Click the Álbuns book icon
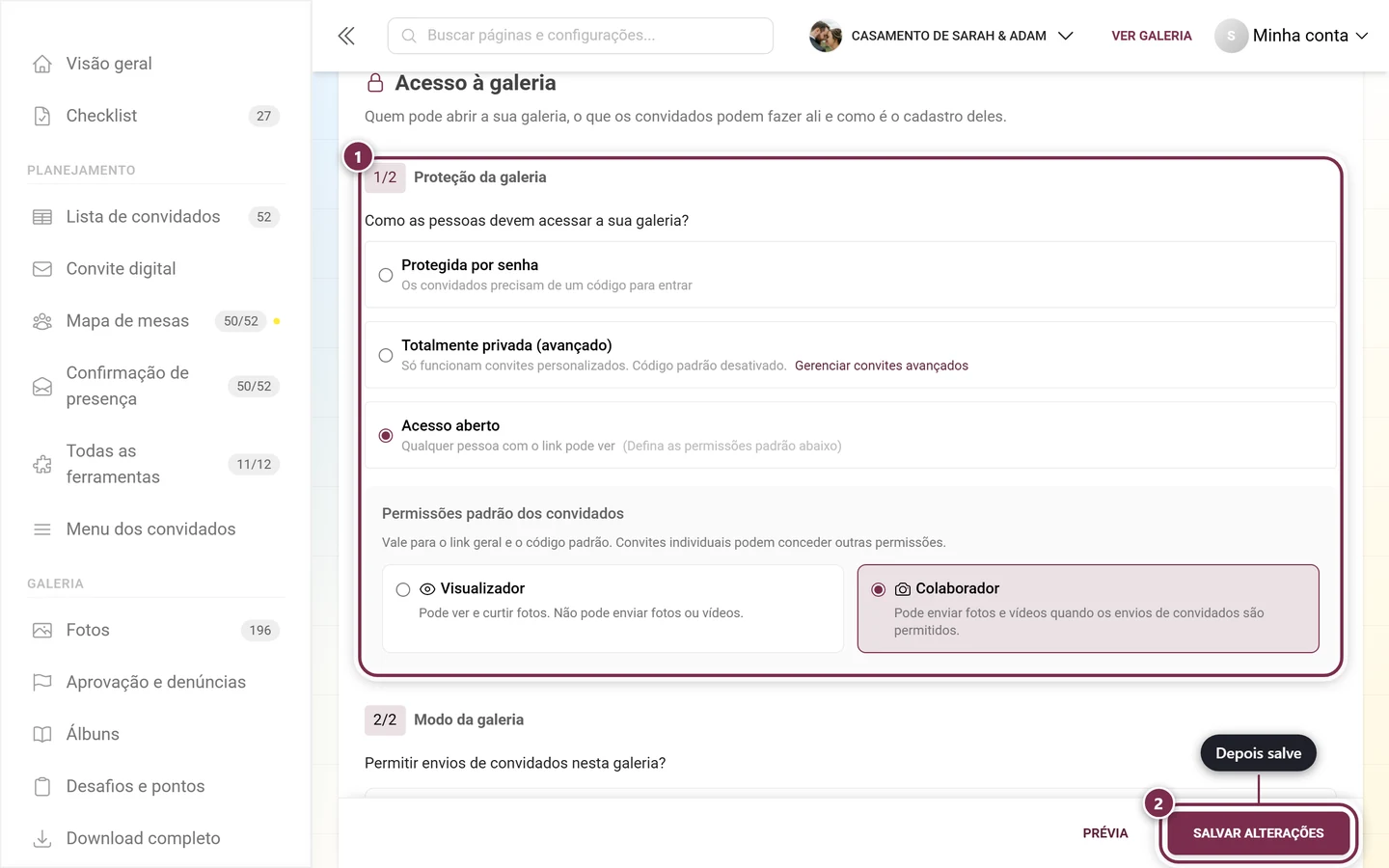Screen dimensions: 1389x868 tap(42, 734)
